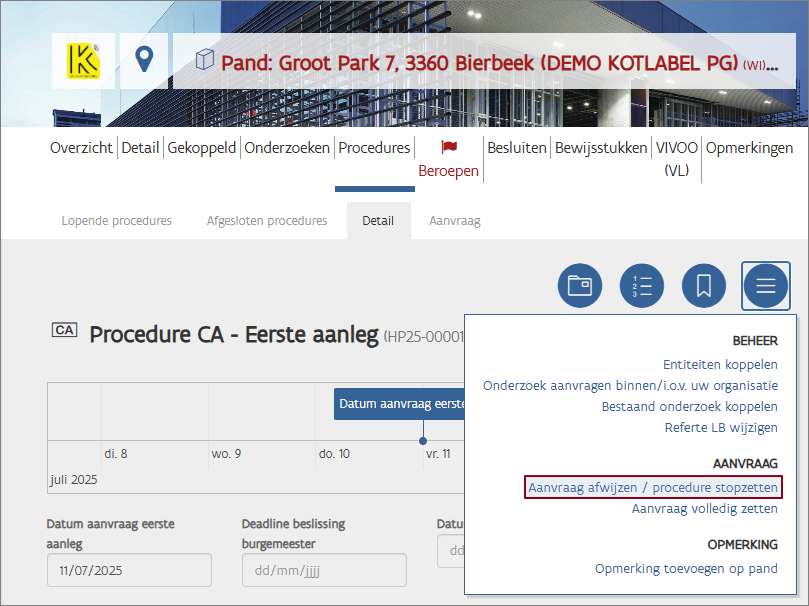Click the numbered list round button

(642, 285)
